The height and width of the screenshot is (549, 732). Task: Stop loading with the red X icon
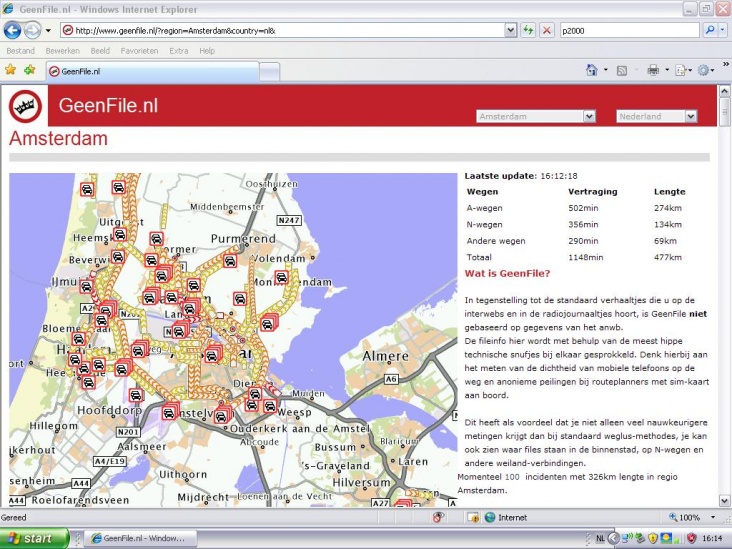pyautogui.click(x=546, y=31)
